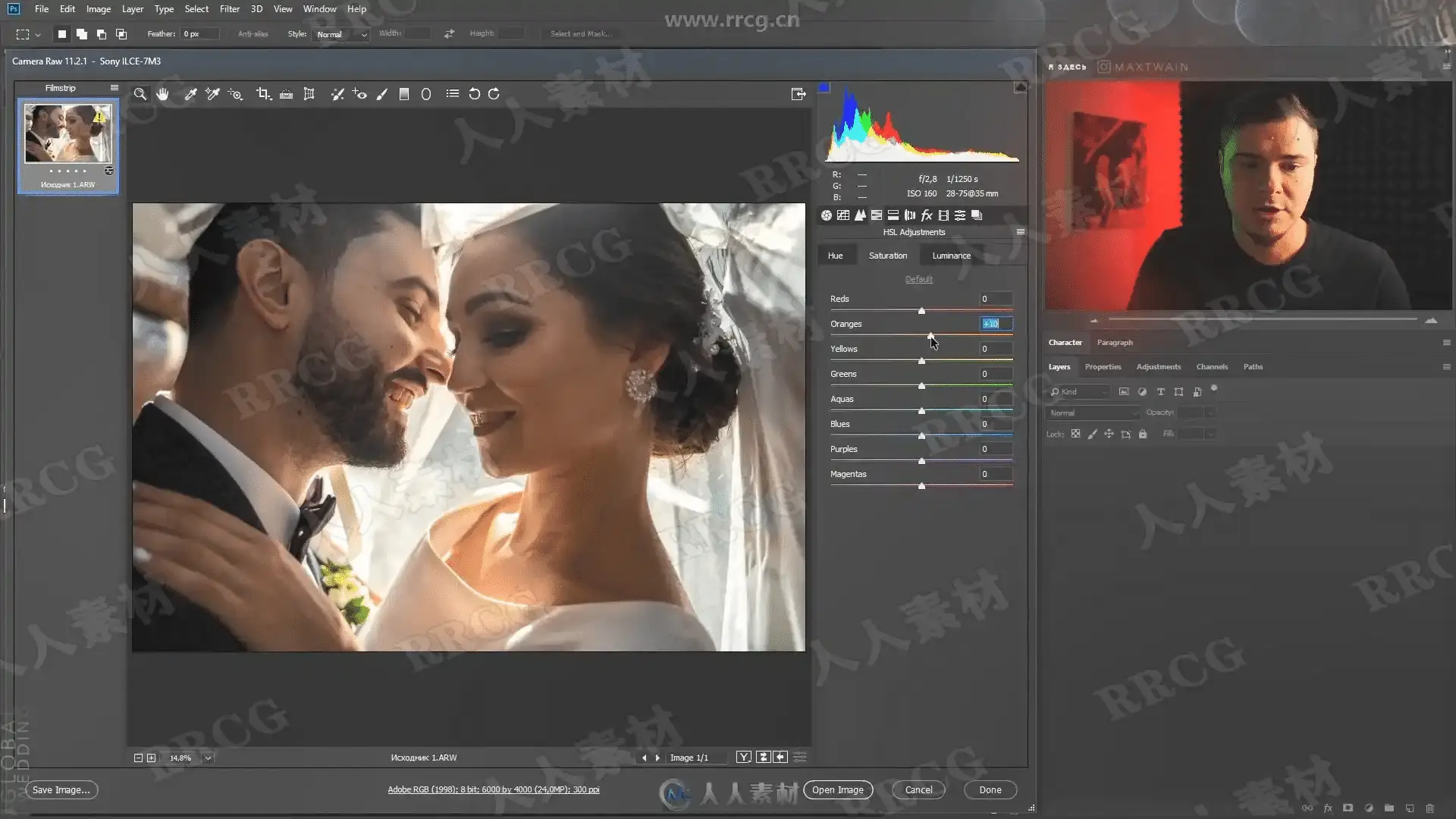Select the White Balance eyedropper tool
The image size is (1456, 819).
pyautogui.click(x=190, y=94)
